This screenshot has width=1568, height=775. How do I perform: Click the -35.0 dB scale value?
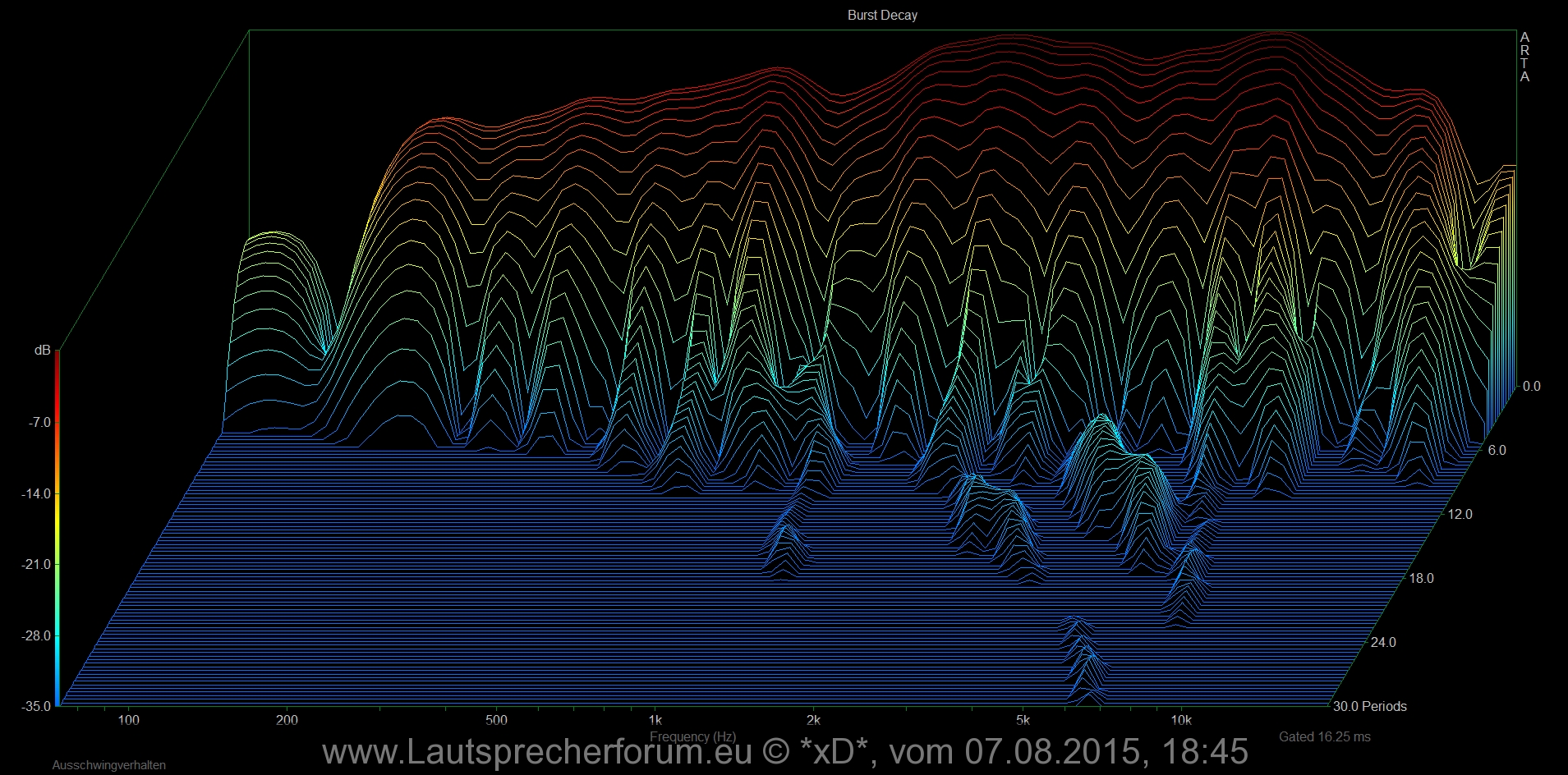coord(35,706)
